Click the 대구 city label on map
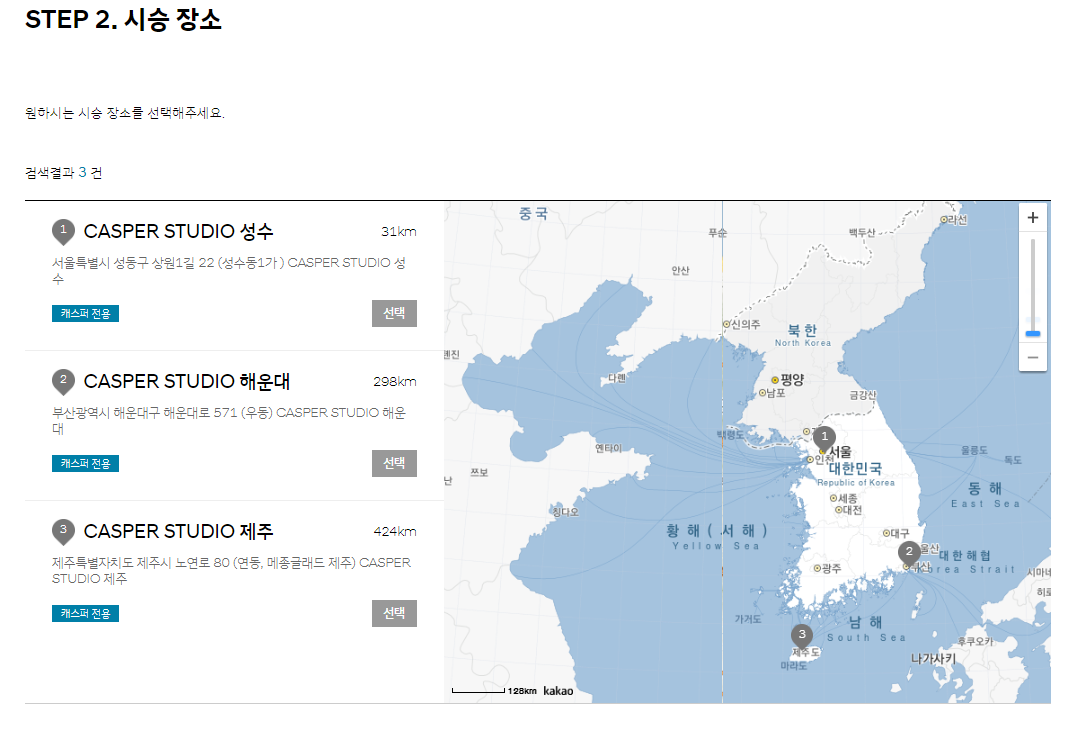 coord(900,533)
